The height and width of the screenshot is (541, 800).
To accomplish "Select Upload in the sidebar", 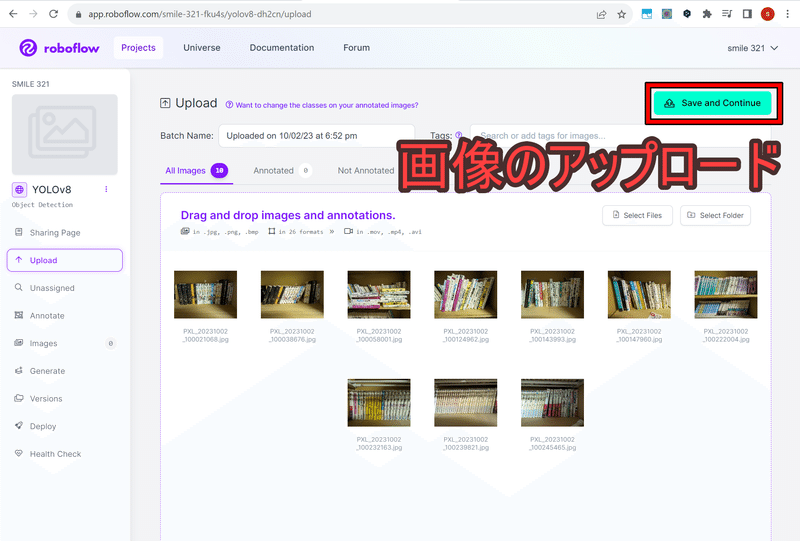I will click(x=65, y=260).
